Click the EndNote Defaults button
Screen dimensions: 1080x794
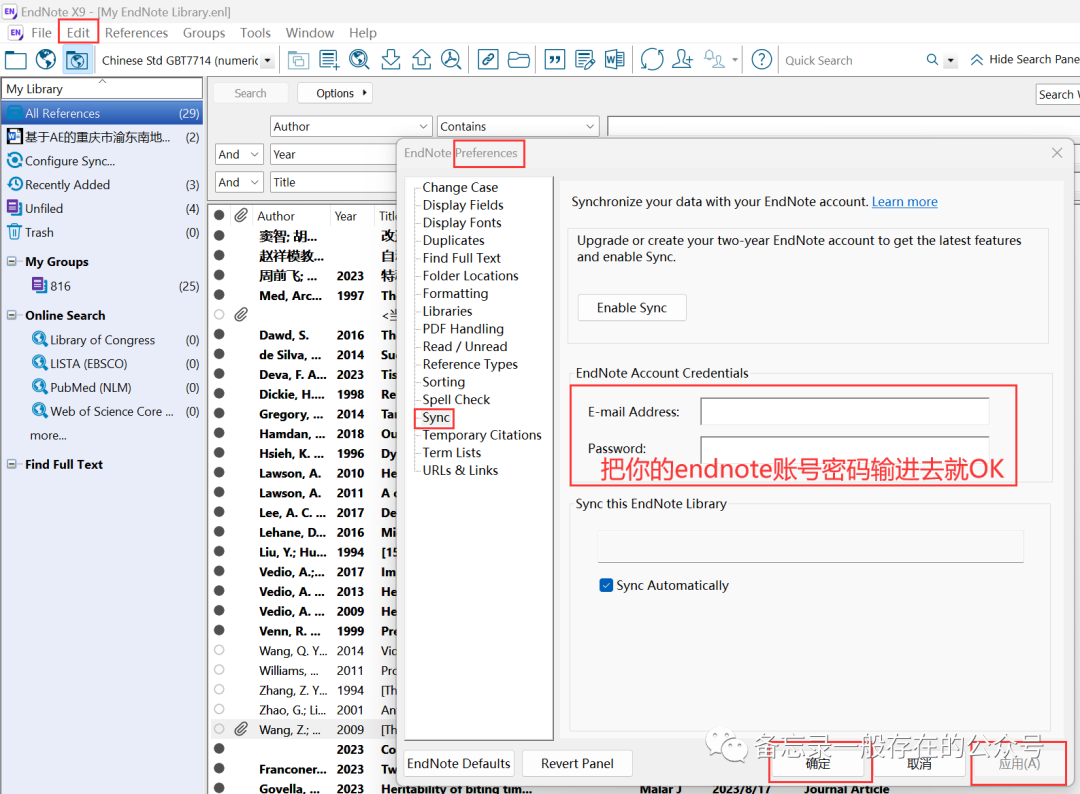(x=459, y=764)
